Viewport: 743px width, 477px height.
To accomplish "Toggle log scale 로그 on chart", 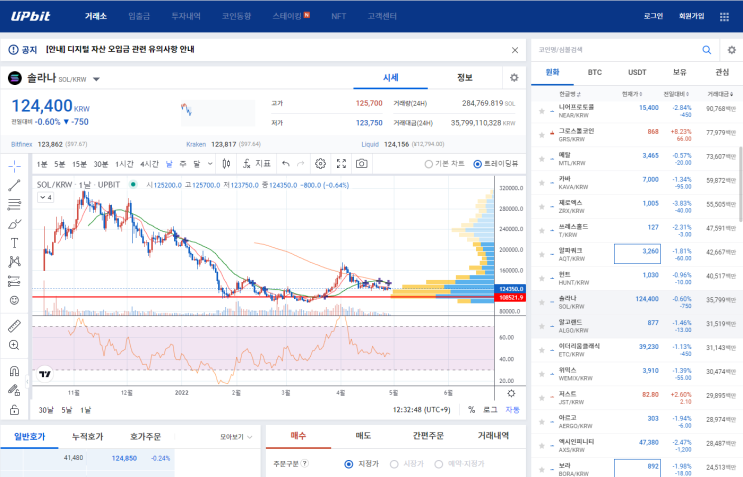I will (x=490, y=410).
